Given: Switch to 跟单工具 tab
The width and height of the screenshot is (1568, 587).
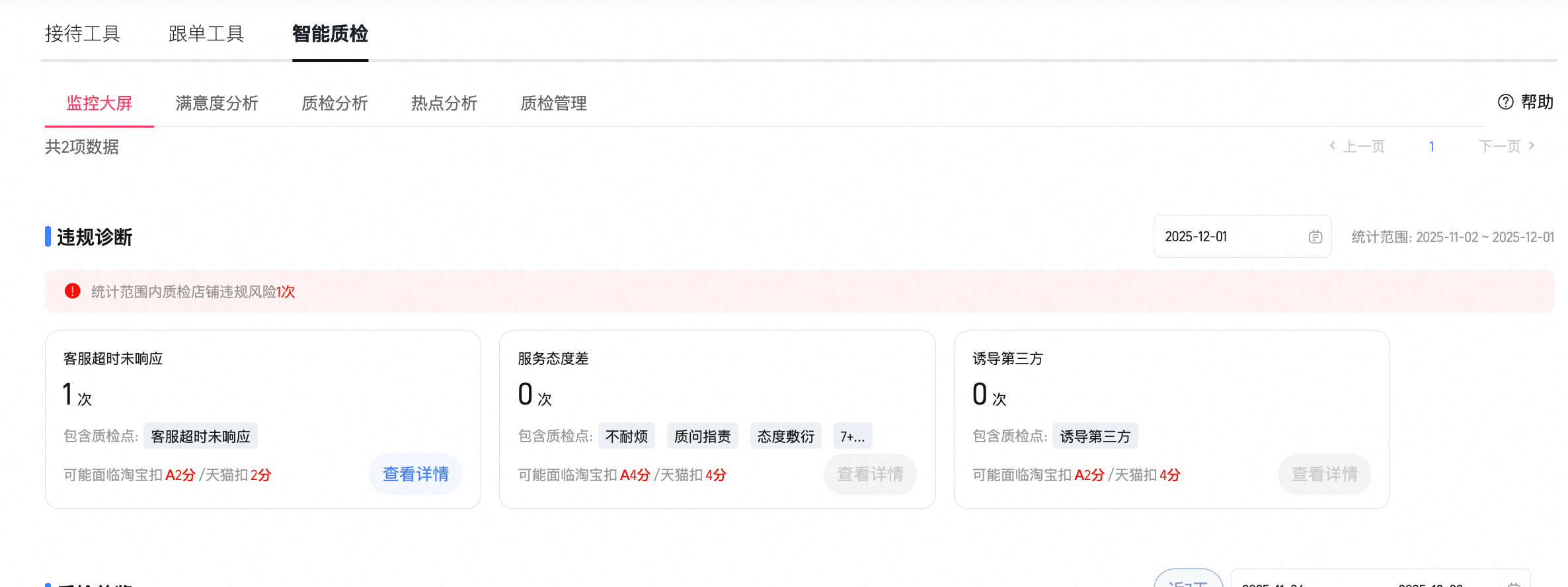Looking at the screenshot, I should 206,34.
